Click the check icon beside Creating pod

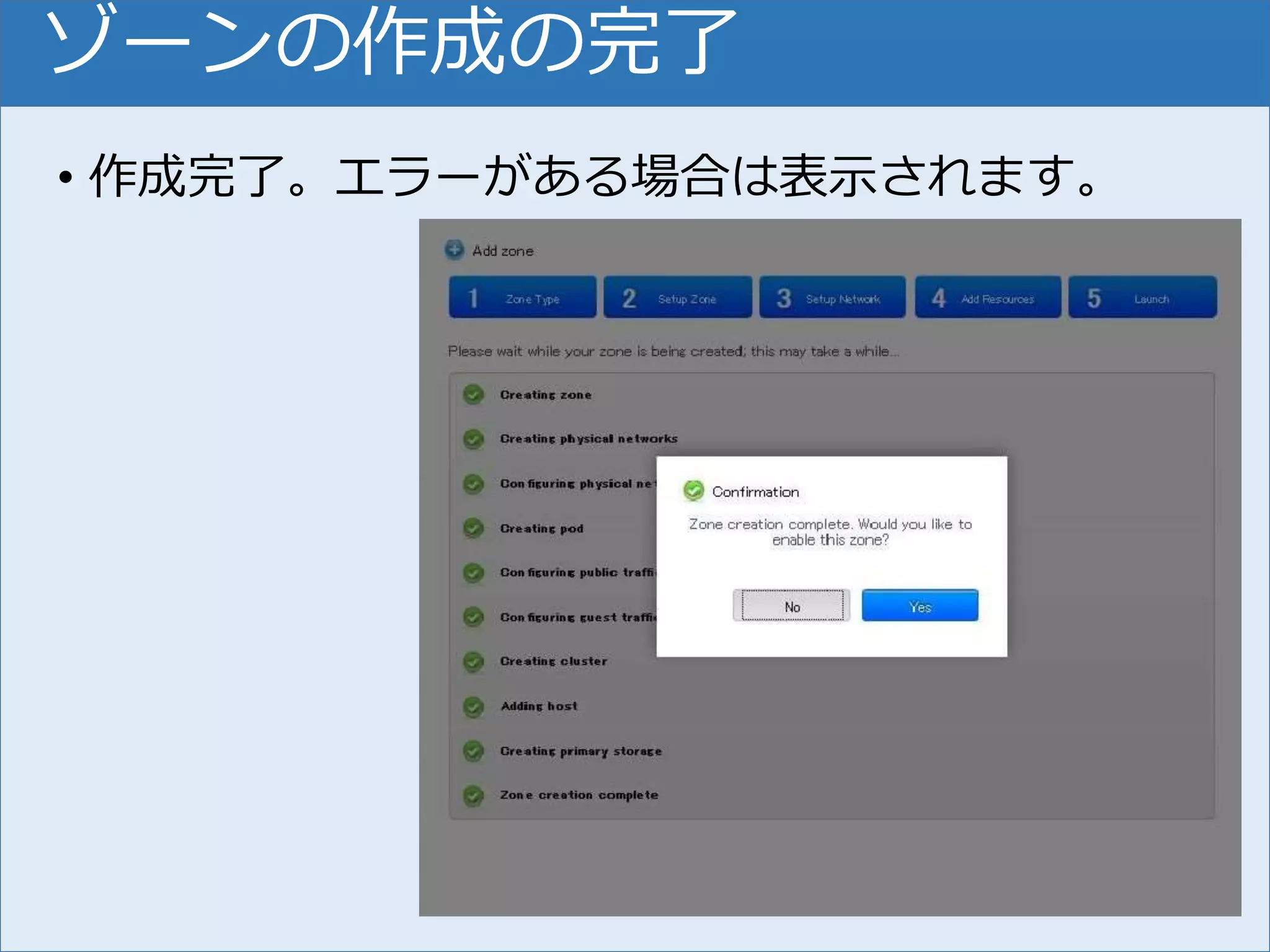point(474,528)
